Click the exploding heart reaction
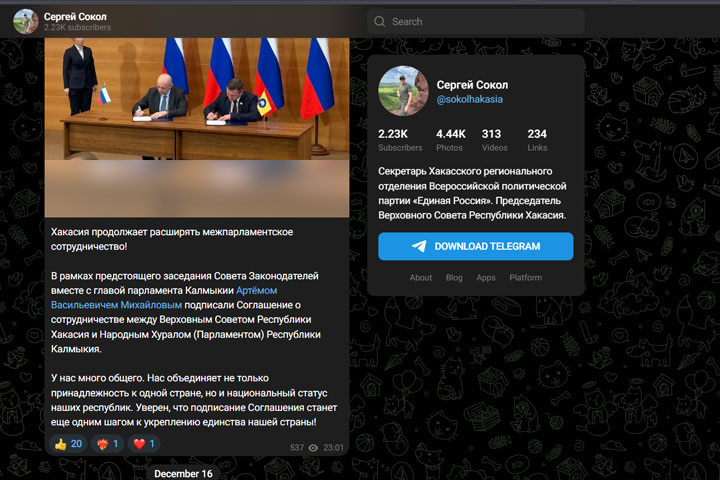Viewport: 720px width, 480px height. click(x=107, y=444)
